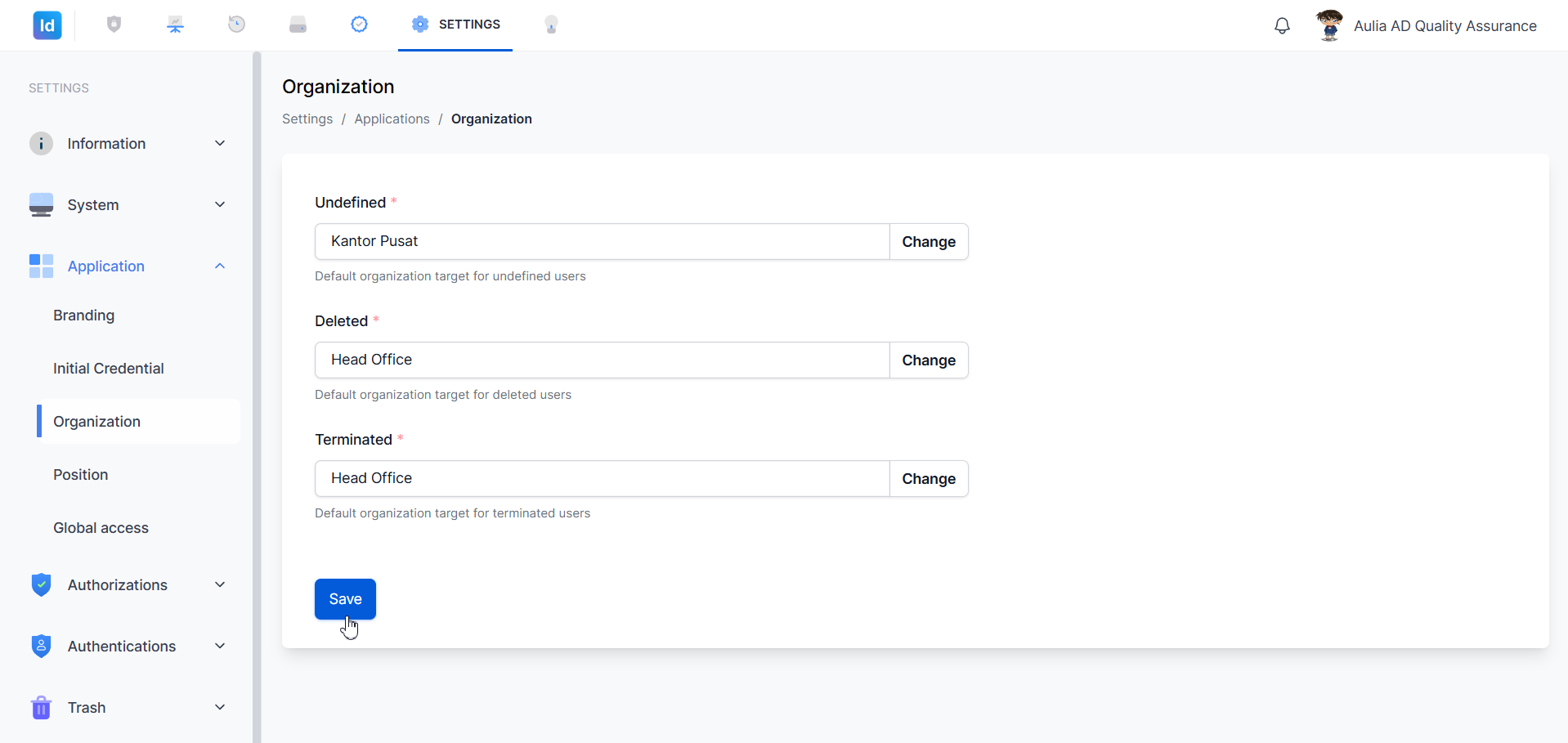Expand the Trash section chevron
This screenshot has height=743, width=1568.
220,707
